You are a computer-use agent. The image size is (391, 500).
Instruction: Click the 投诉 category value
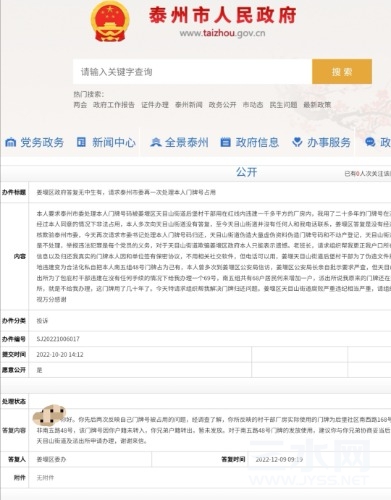click(42, 321)
